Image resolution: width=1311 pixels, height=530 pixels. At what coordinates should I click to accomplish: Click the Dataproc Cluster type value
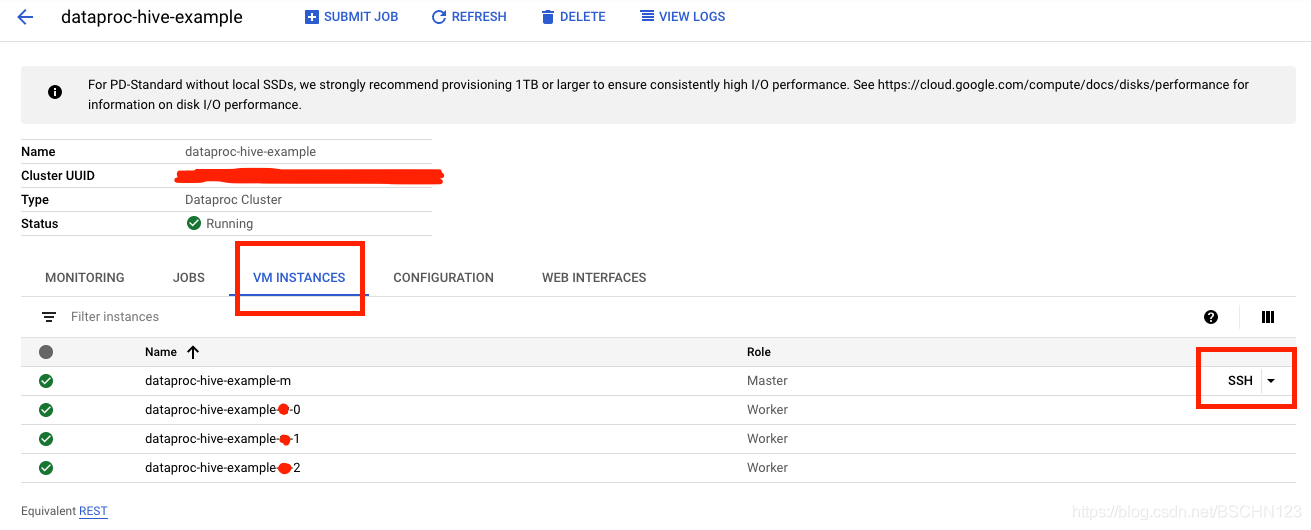233,200
